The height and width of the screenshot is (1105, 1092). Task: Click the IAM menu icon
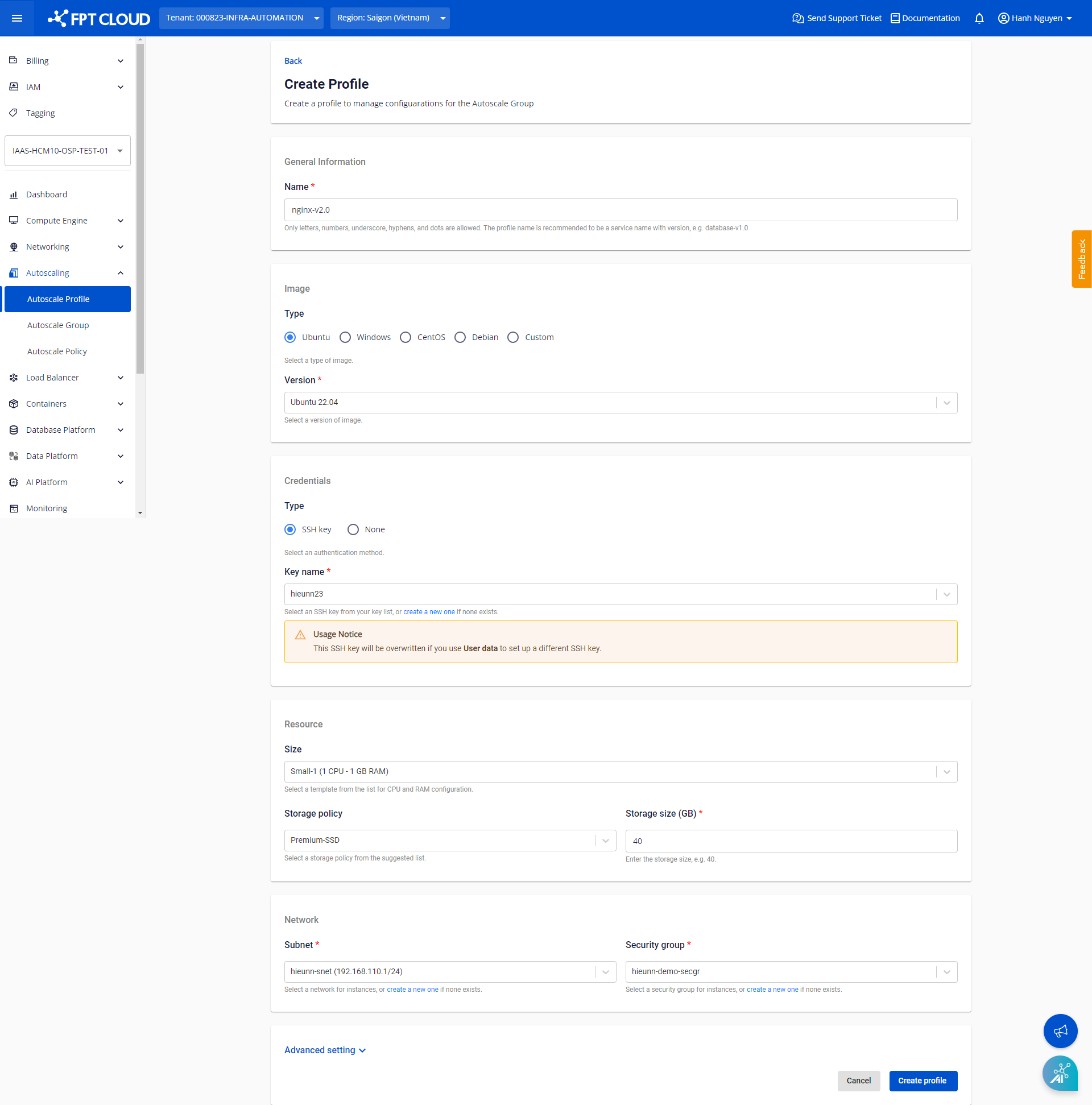[x=13, y=87]
